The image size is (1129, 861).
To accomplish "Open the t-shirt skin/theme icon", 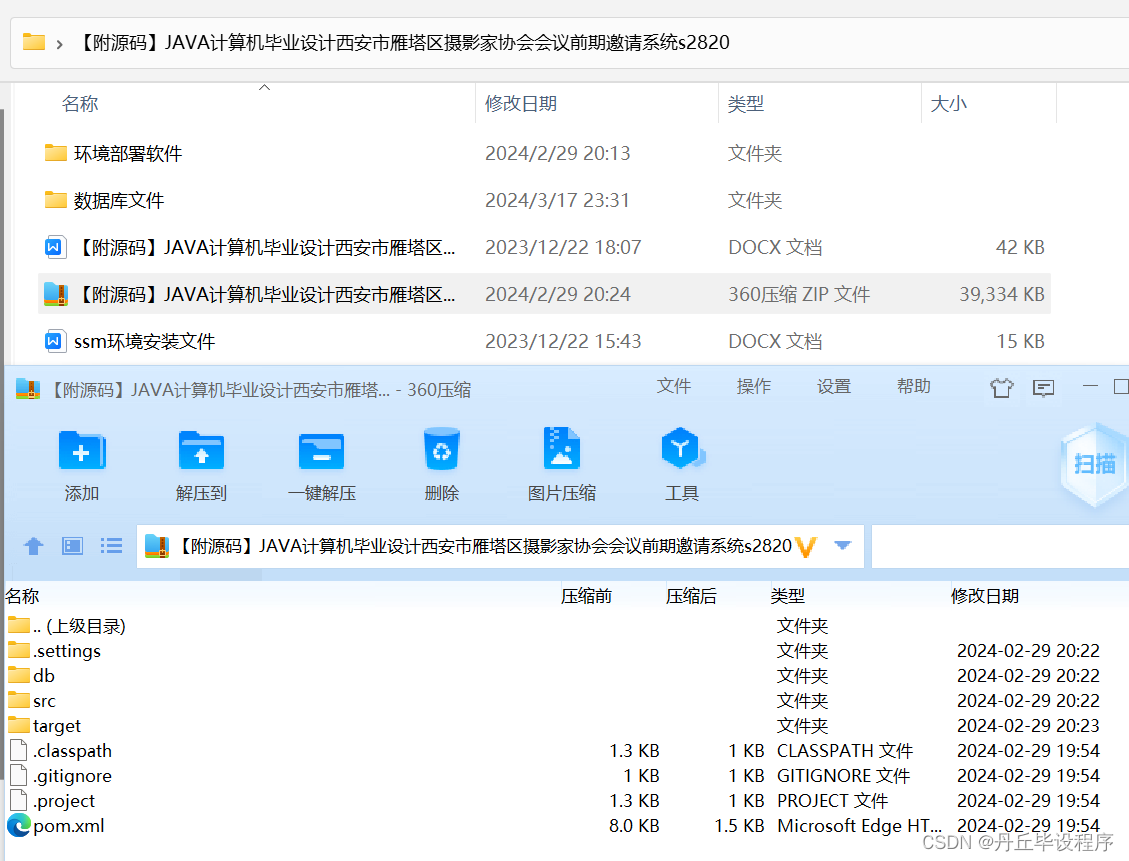I will pos(1001,388).
